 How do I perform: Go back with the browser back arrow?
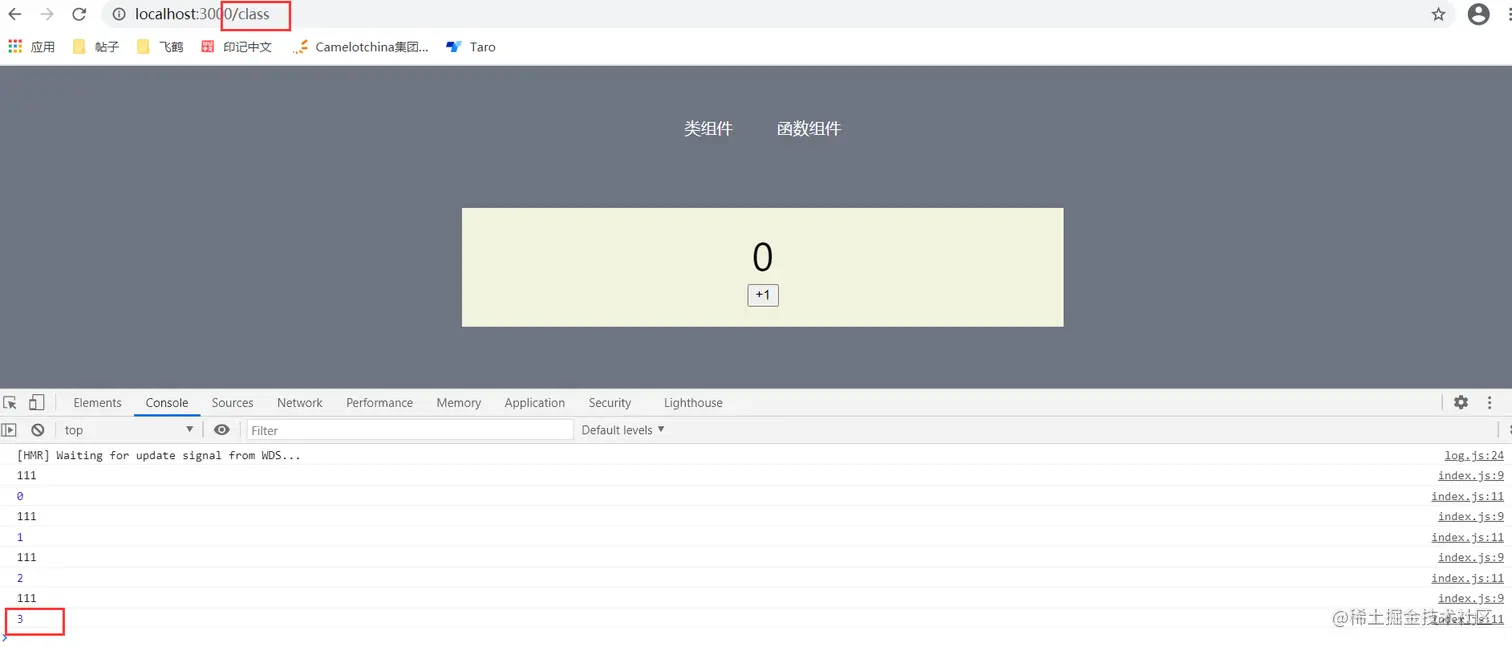15,14
